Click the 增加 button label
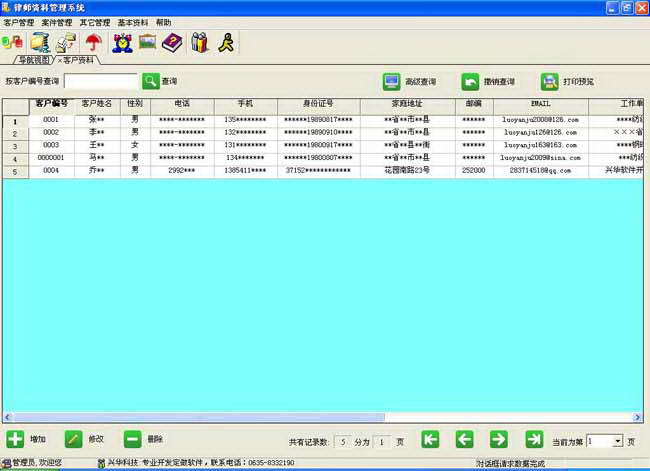Viewport: 650px width, 471px height. point(38,439)
